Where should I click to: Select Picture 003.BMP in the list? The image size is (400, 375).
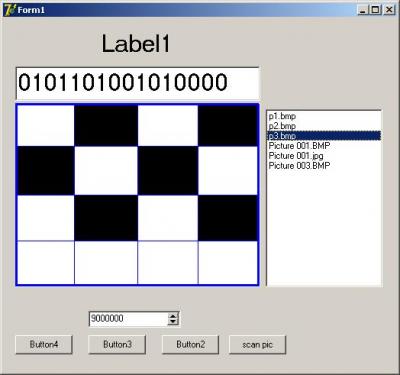(x=324, y=166)
